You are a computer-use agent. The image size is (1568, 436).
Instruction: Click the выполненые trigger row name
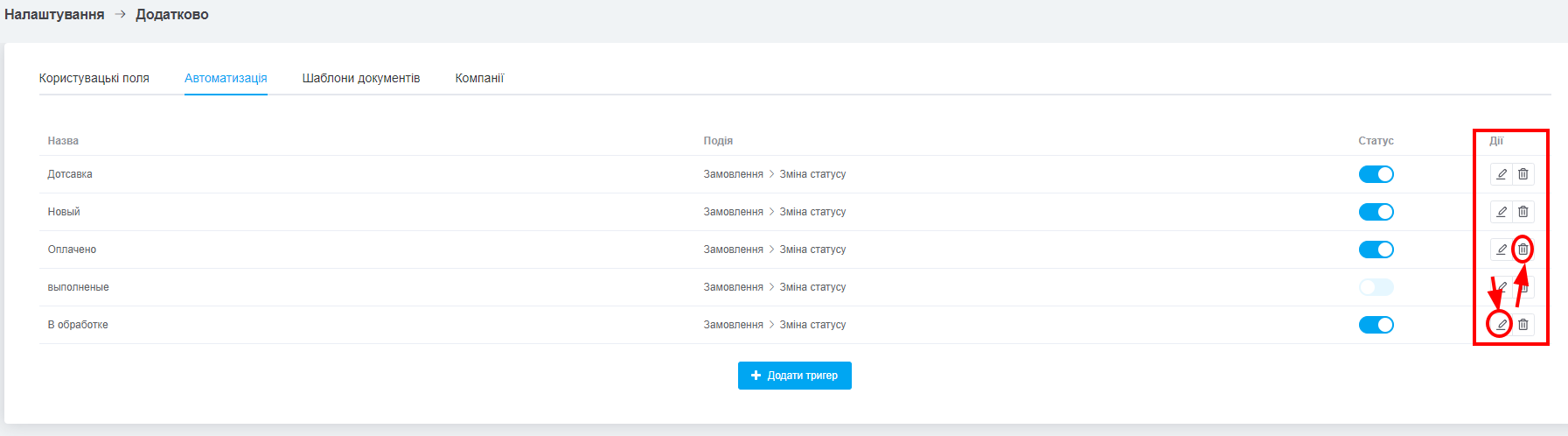pyautogui.click(x=78, y=287)
